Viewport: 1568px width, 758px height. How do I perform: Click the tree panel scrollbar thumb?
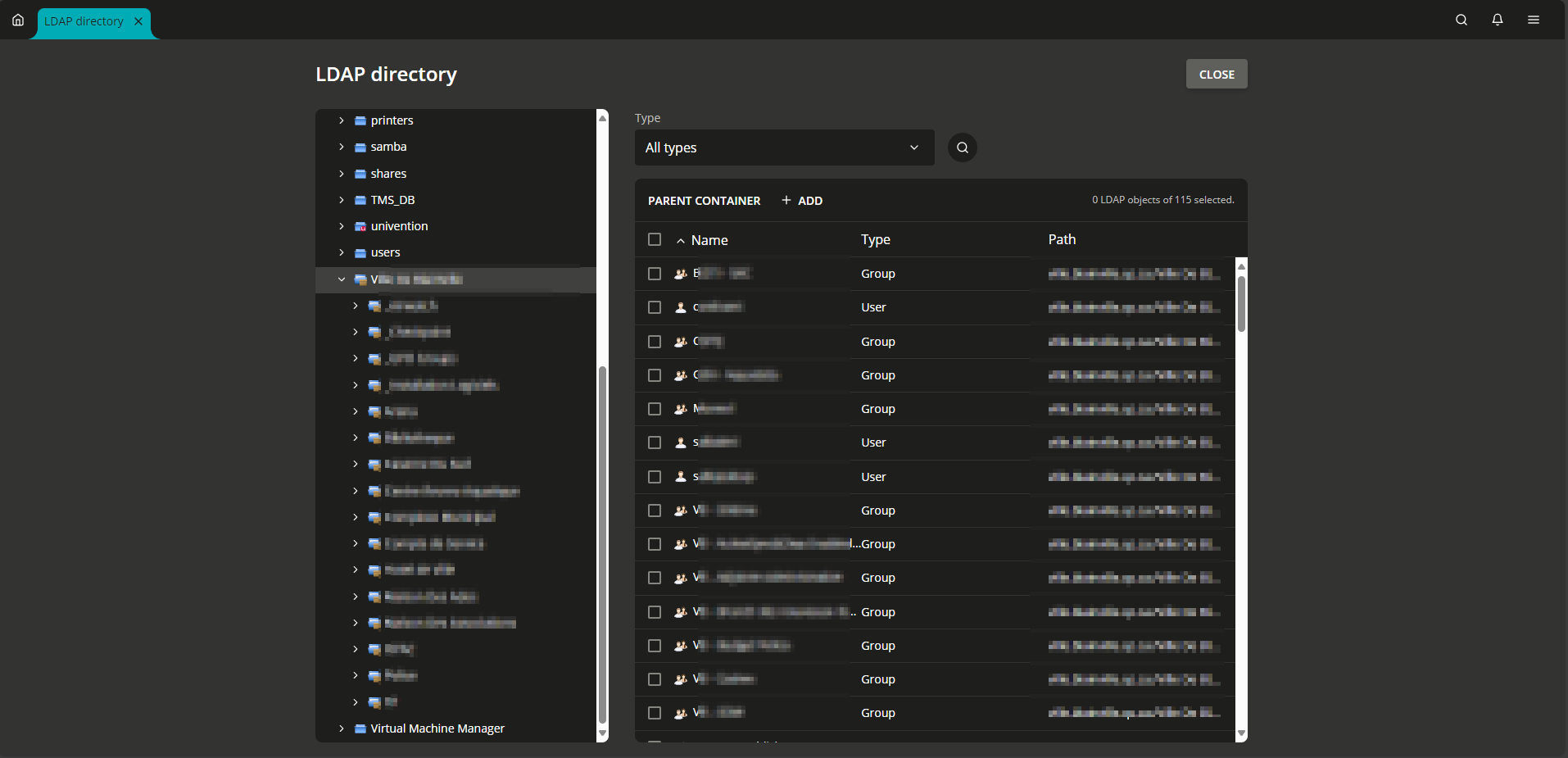pyautogui.click(x=602, y=545)
